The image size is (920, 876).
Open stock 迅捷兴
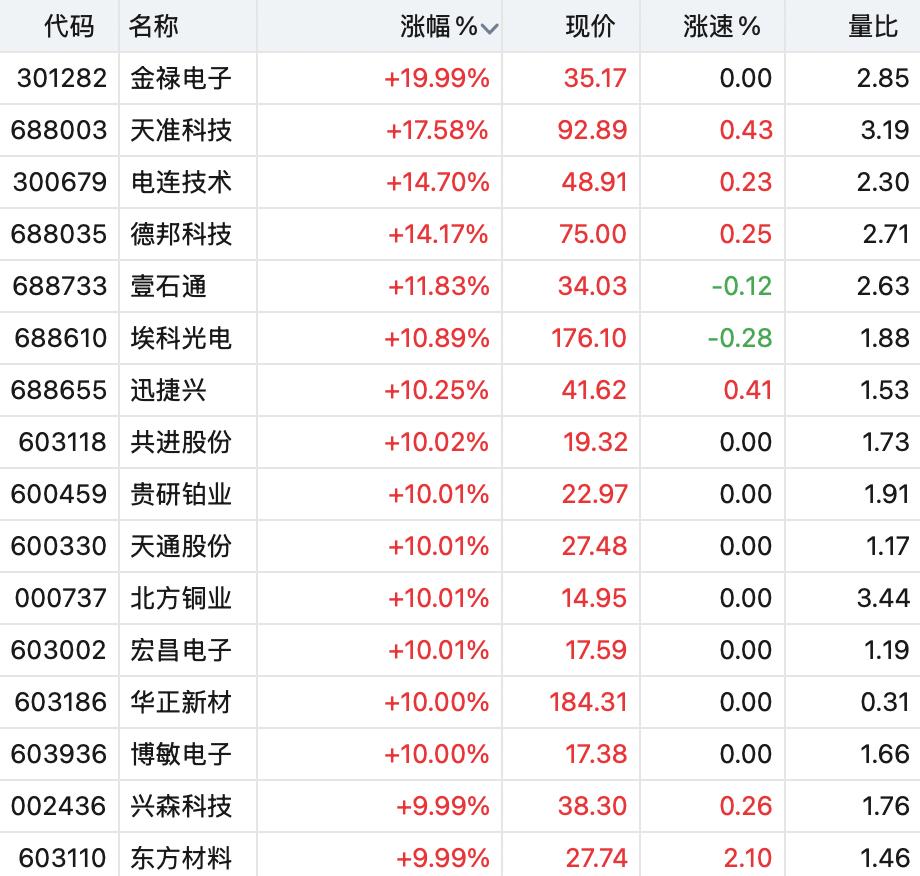[168, 390]
